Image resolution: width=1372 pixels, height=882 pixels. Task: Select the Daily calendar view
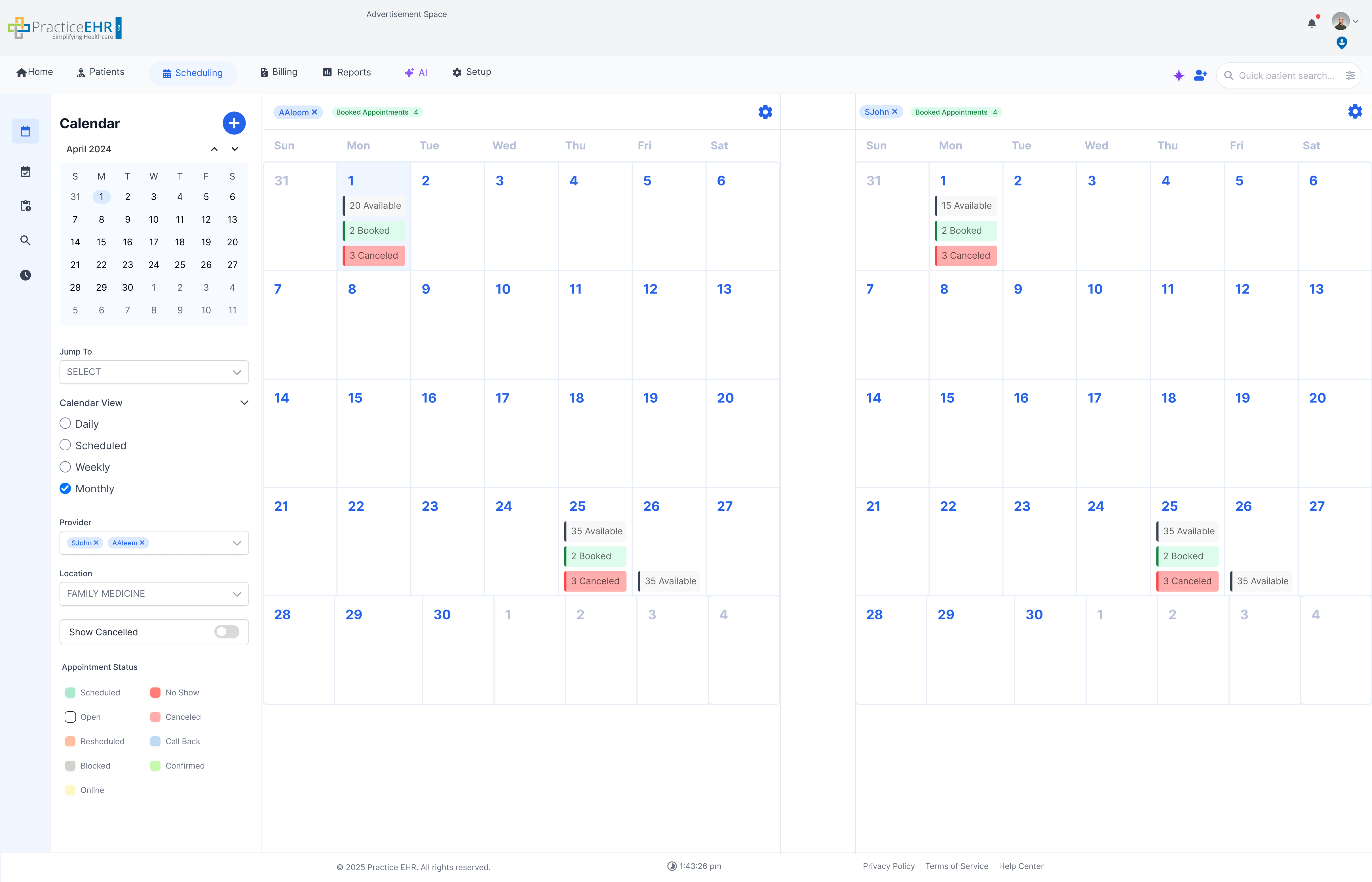click(65, 424)
